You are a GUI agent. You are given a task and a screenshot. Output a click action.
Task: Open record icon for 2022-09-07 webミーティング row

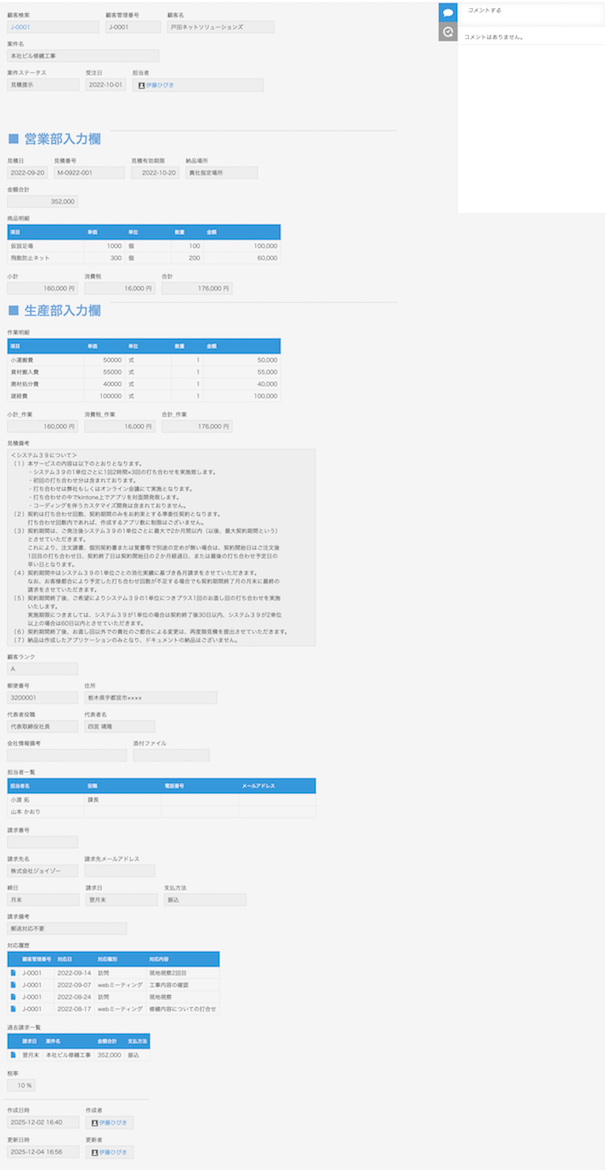pyautogui.click(x=14, y=985)
